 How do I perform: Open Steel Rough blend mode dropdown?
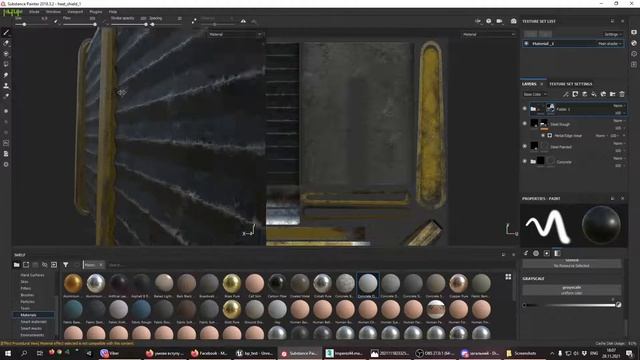(619, 121)
